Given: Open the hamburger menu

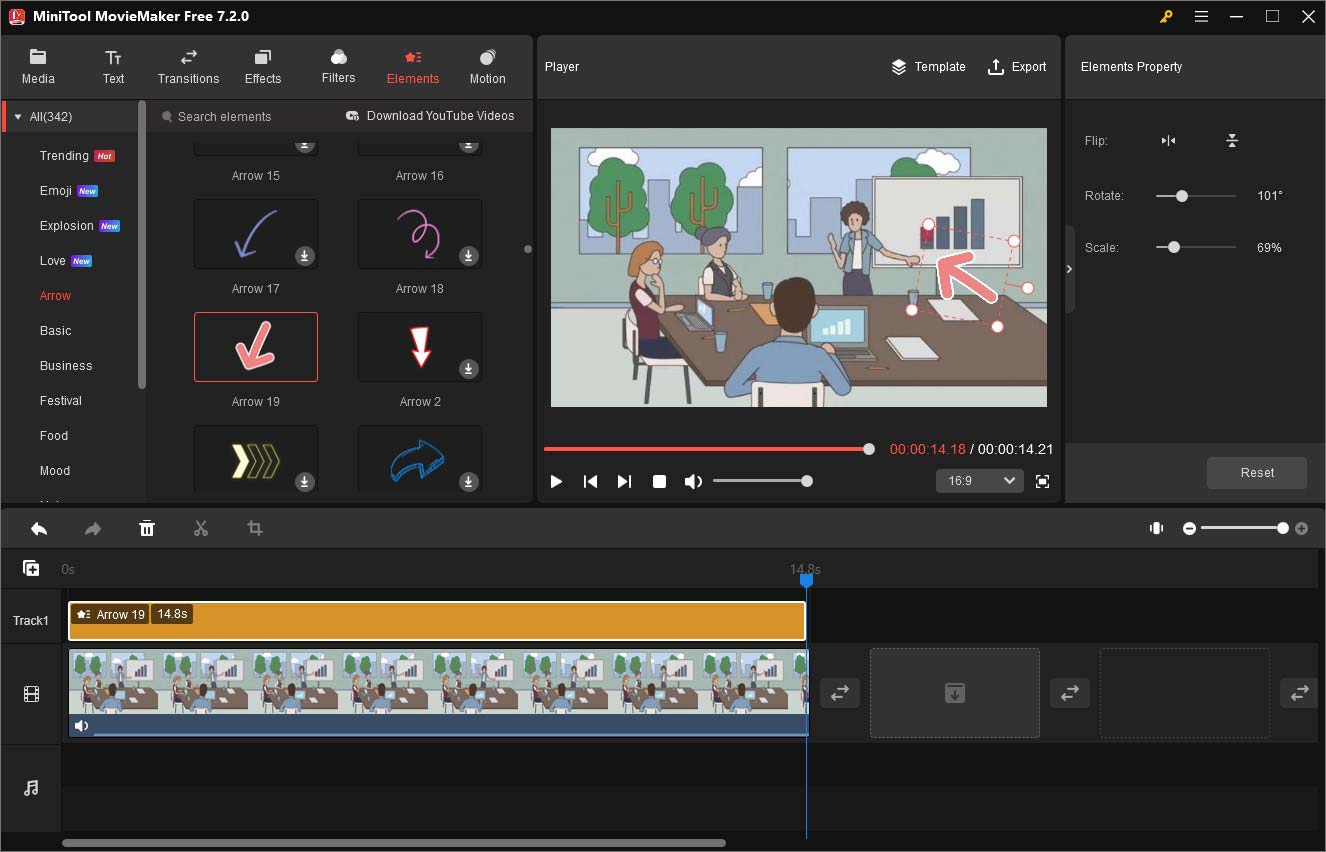Looking at the screenshot, I should coord(1201,16).
